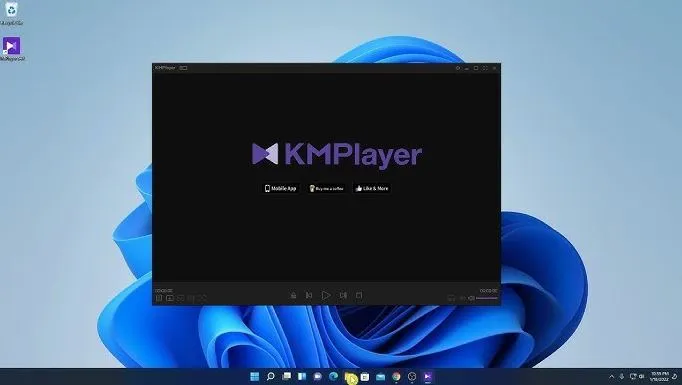Click Buy me a coffee button
The width and height of the screenshot is (682, 385).
(326, 188)
